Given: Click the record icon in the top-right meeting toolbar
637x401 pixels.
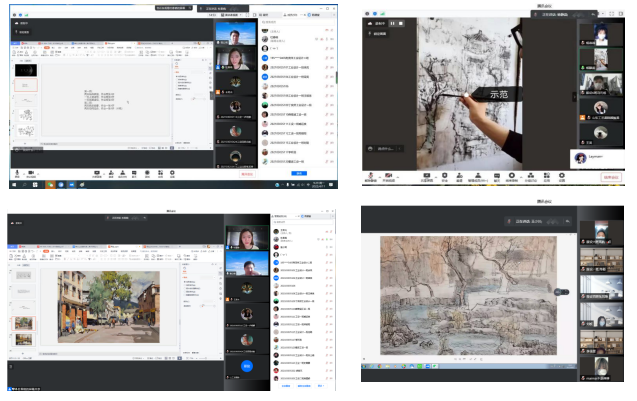Looking at the screenshot, I should pos(512,177).
